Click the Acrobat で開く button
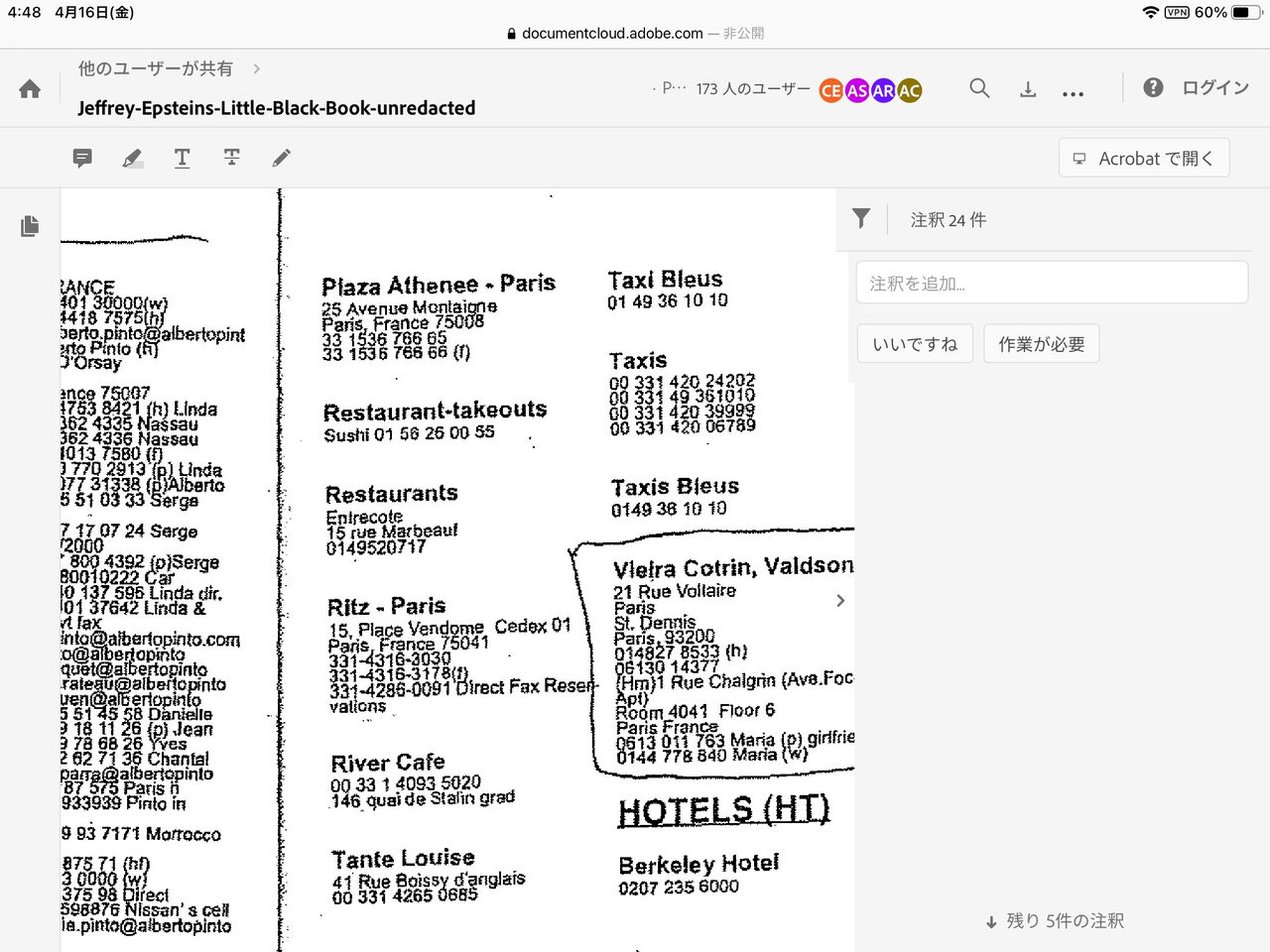 [x=1144, y=159]
